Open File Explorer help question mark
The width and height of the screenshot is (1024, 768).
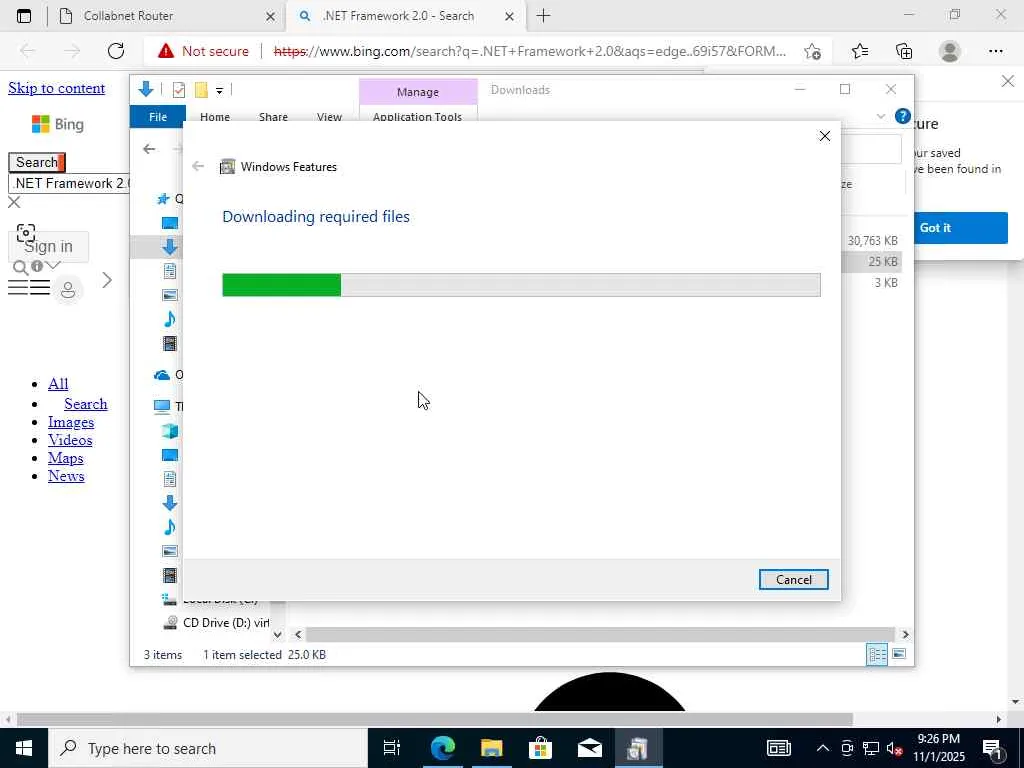pos(903,116)
